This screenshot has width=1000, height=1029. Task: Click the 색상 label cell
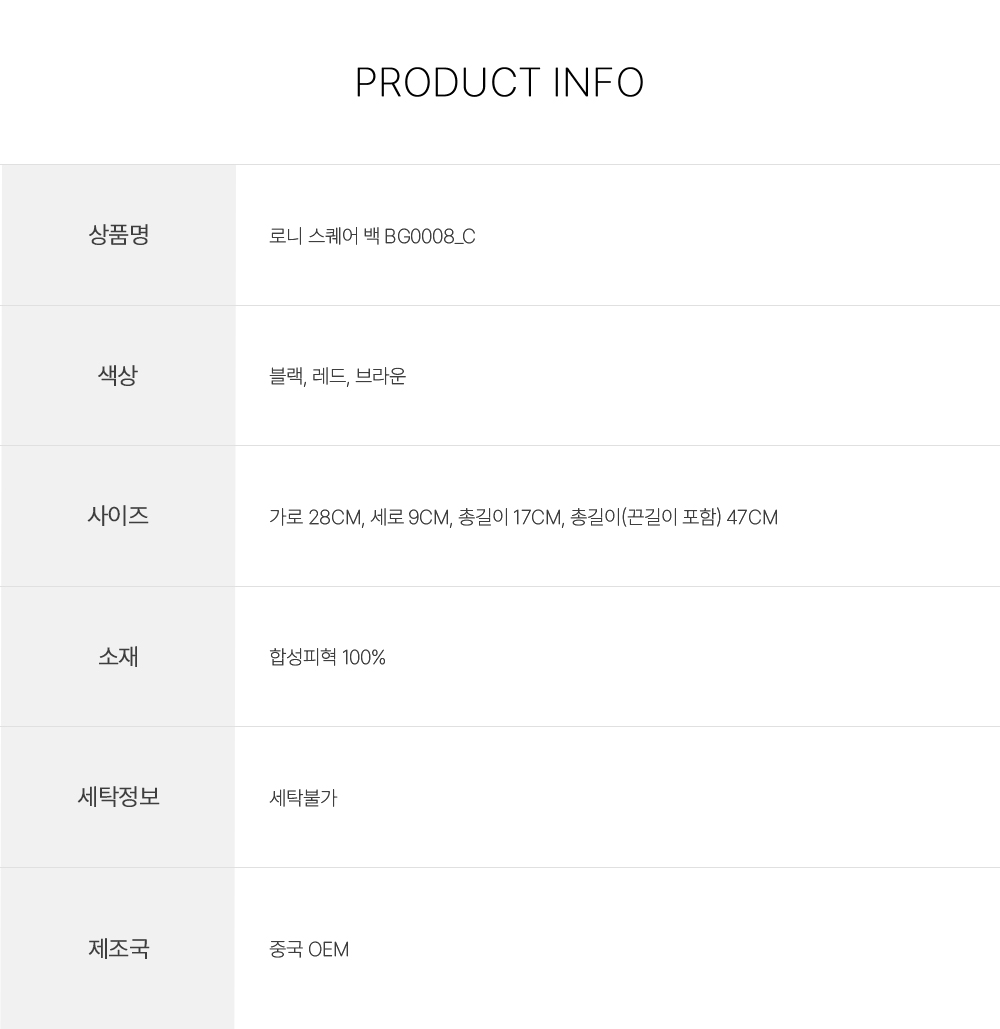point(118,376)
